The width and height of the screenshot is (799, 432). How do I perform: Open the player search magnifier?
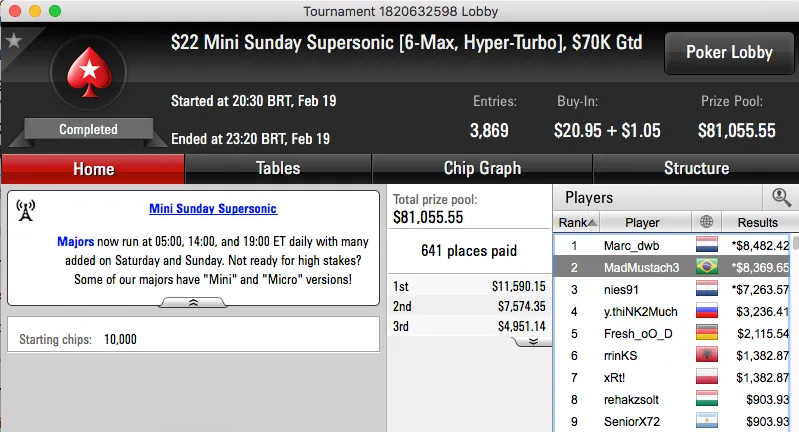(x=781, y=198)
